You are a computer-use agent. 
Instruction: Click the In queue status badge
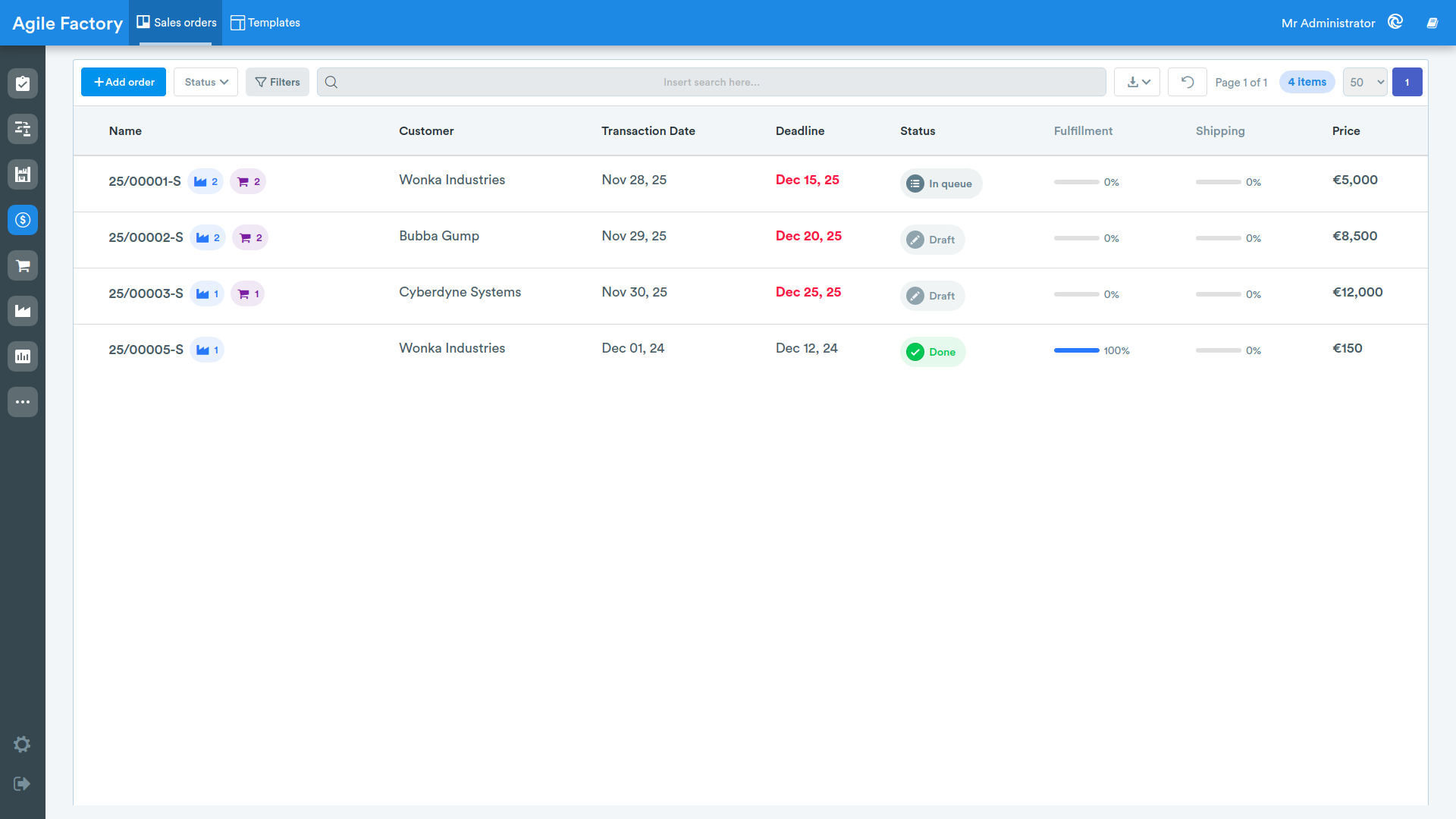click(941, 184)
